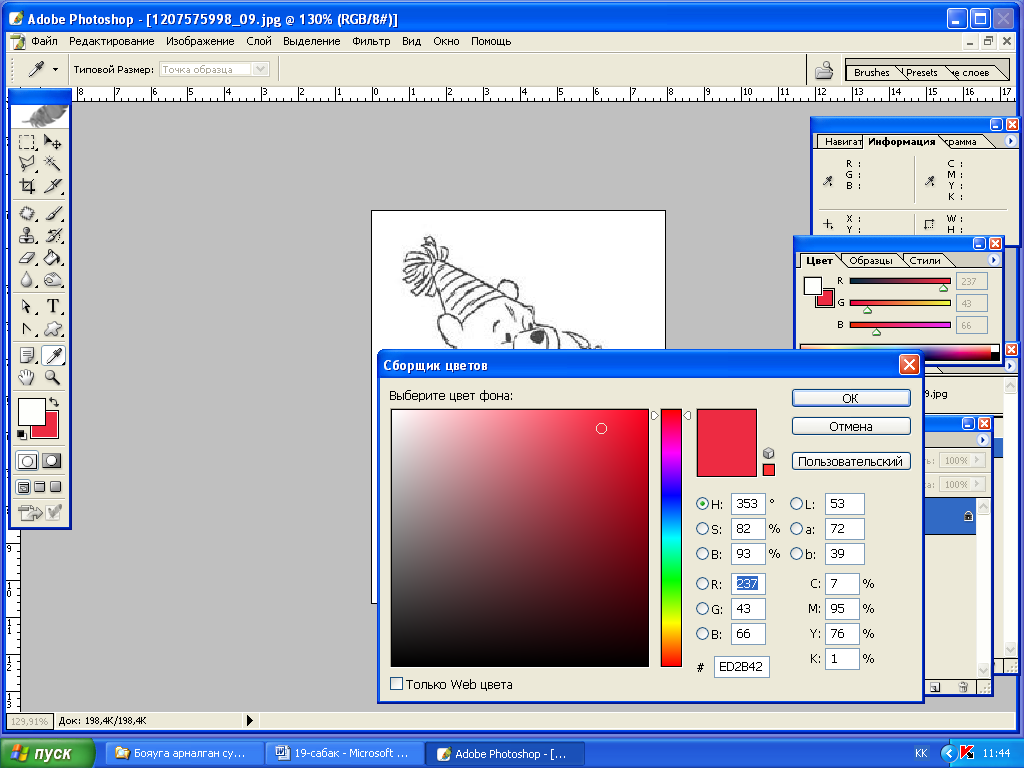
Task: Click the hex color field ED2B42
Action: coord(741,667)
